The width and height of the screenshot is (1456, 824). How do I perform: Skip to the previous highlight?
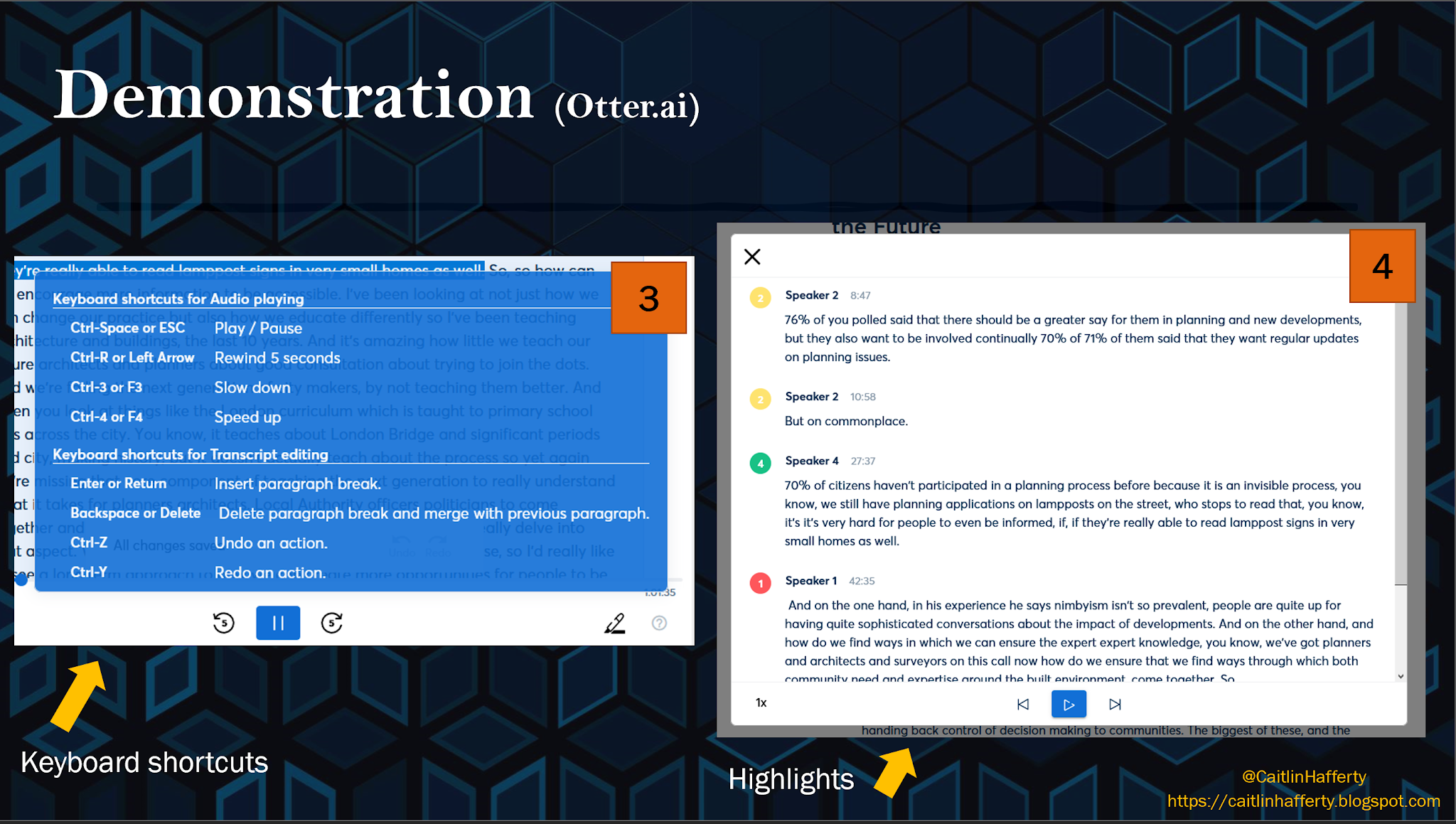tap(1023, 704)
